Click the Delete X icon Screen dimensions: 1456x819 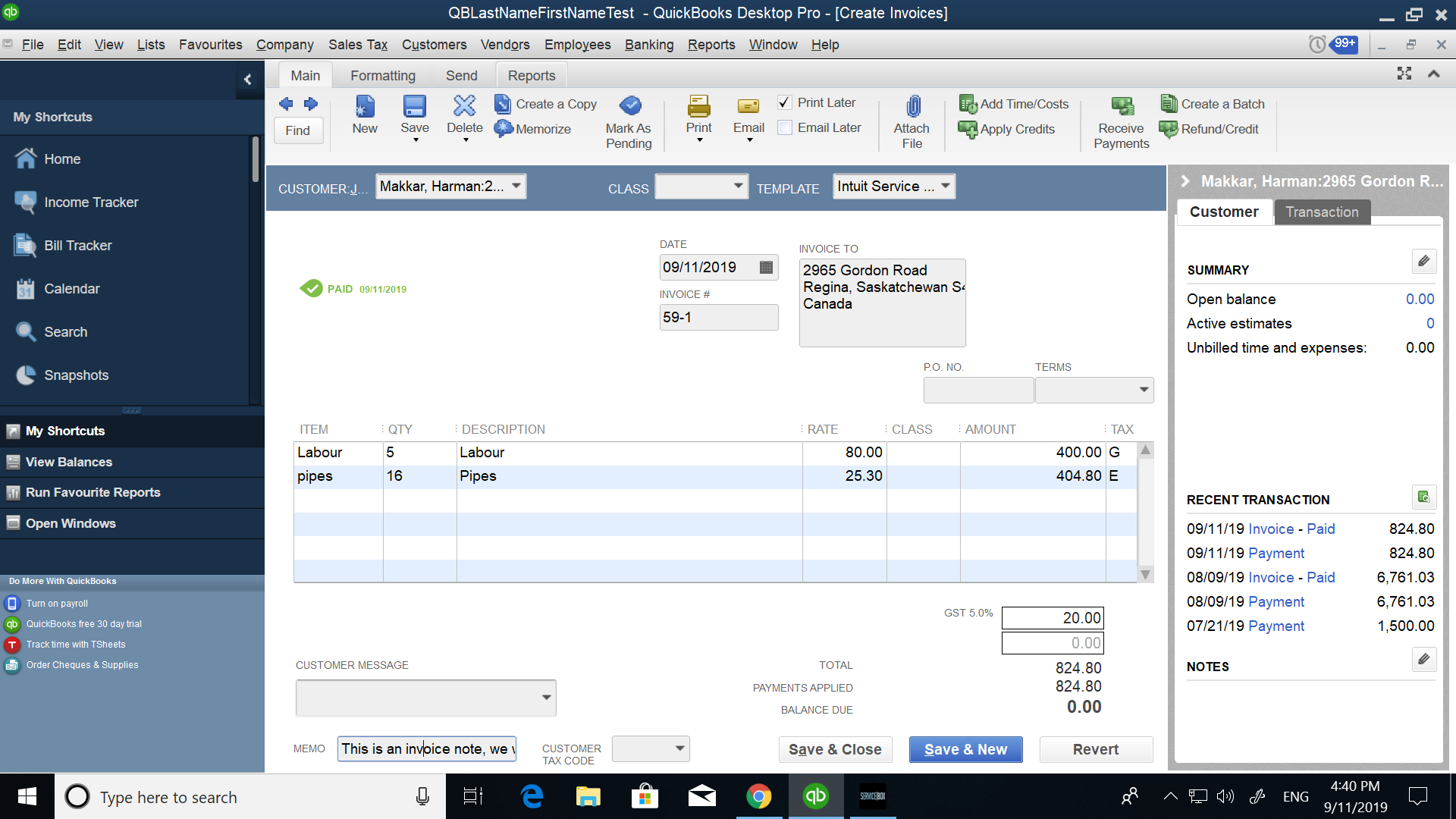coord(465,106)
